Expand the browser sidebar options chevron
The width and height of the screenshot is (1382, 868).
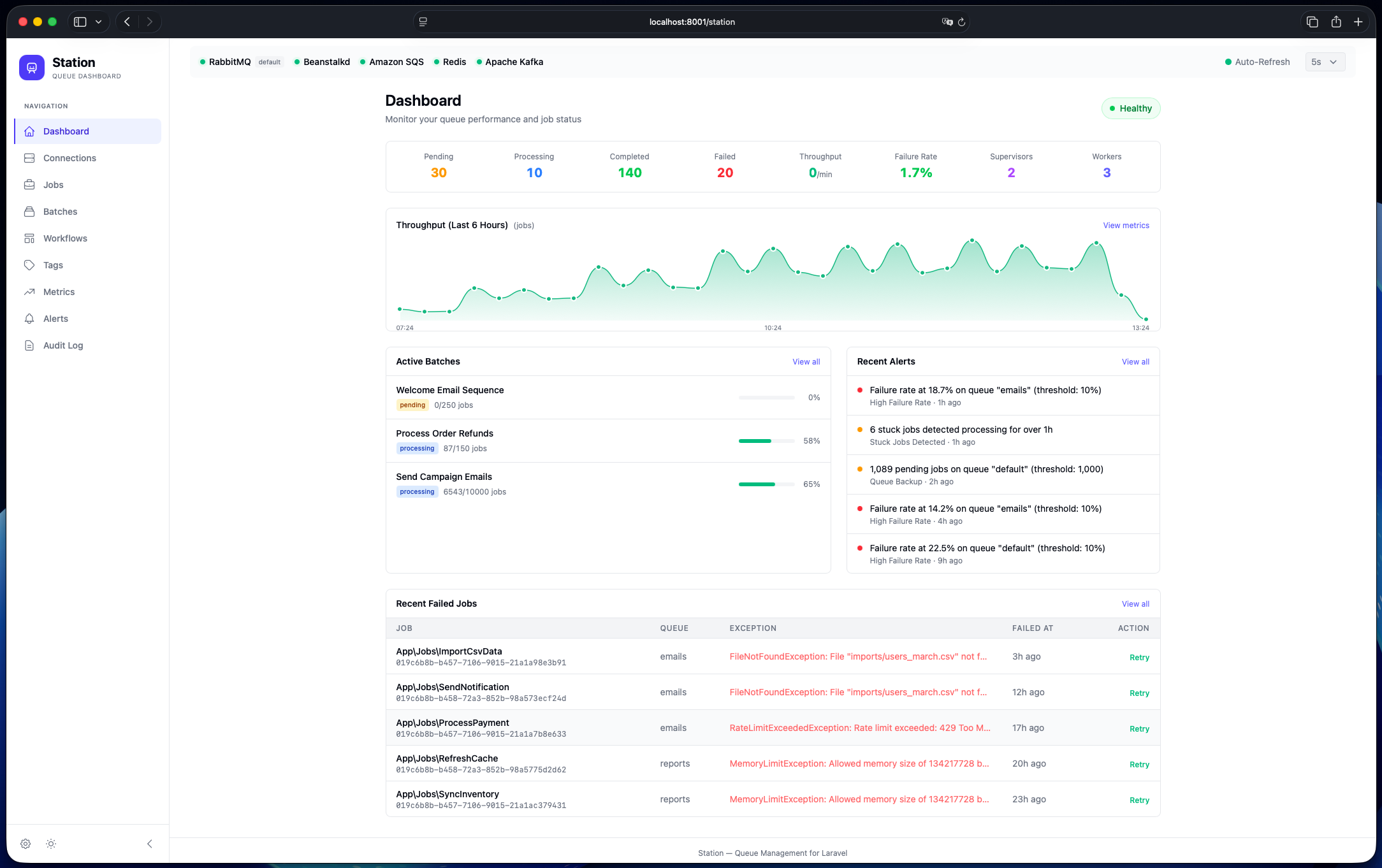(x=98, y=22)
